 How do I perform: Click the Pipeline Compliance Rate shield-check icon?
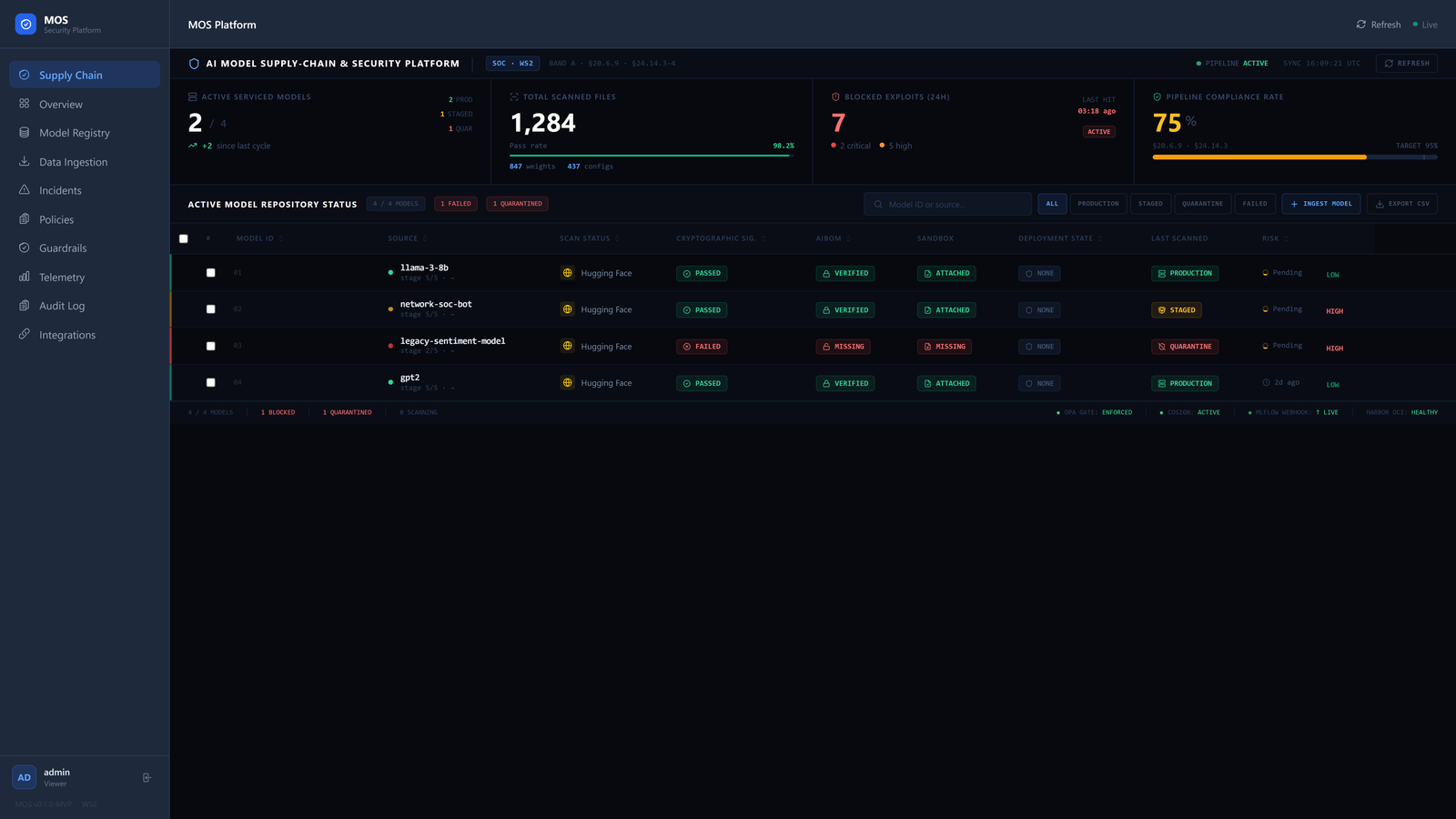tap(1158, 96)
